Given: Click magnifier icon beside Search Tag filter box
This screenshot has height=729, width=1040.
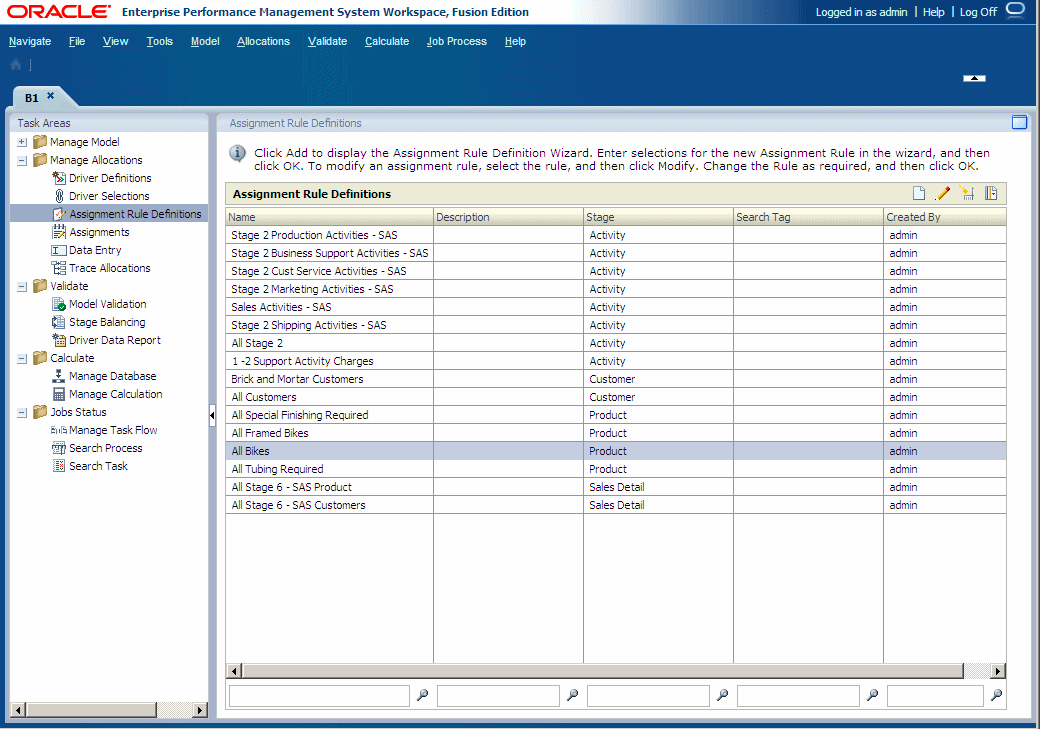Looking at the screenshot, I should coord(872,695).
